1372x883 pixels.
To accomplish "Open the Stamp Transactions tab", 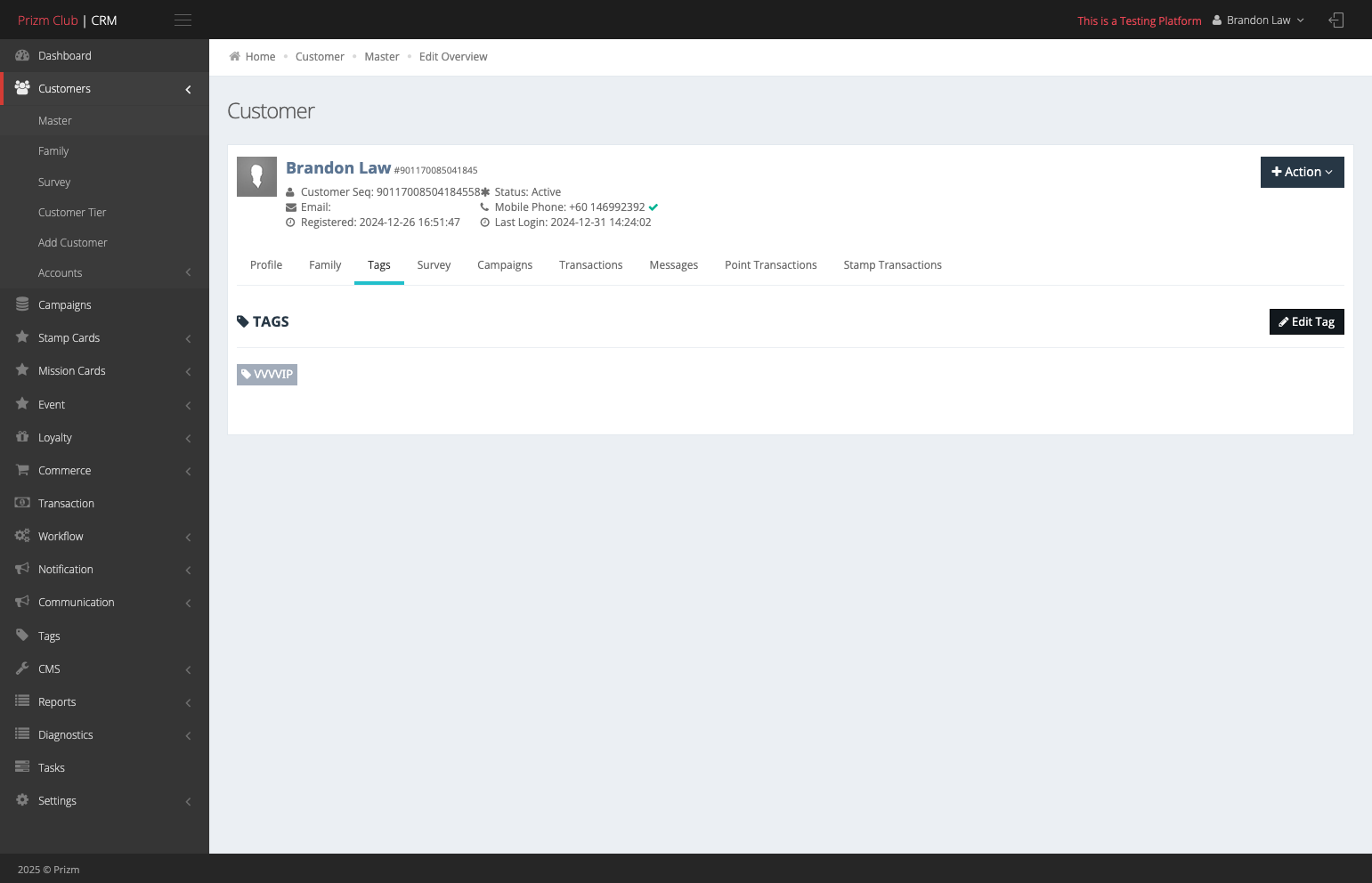I will [892, 265].
